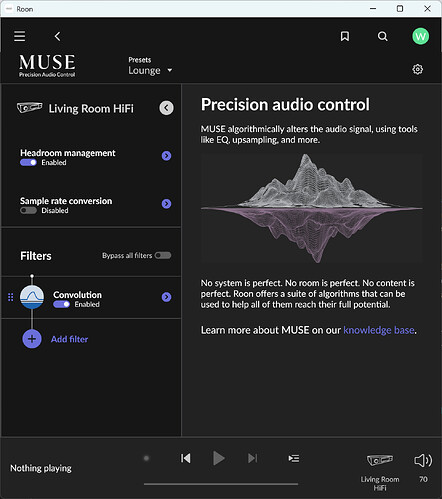Click the volume speaker icon
Viewport: 442px width, 499px height.
[423, 460]
